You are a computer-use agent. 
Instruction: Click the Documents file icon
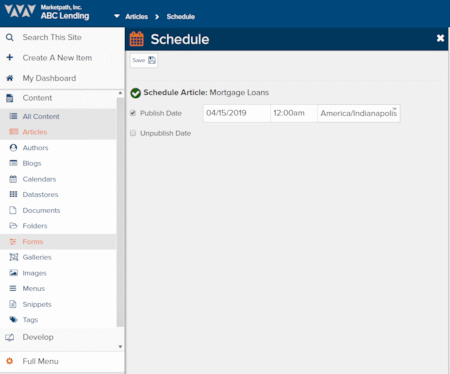coord(13,210)
